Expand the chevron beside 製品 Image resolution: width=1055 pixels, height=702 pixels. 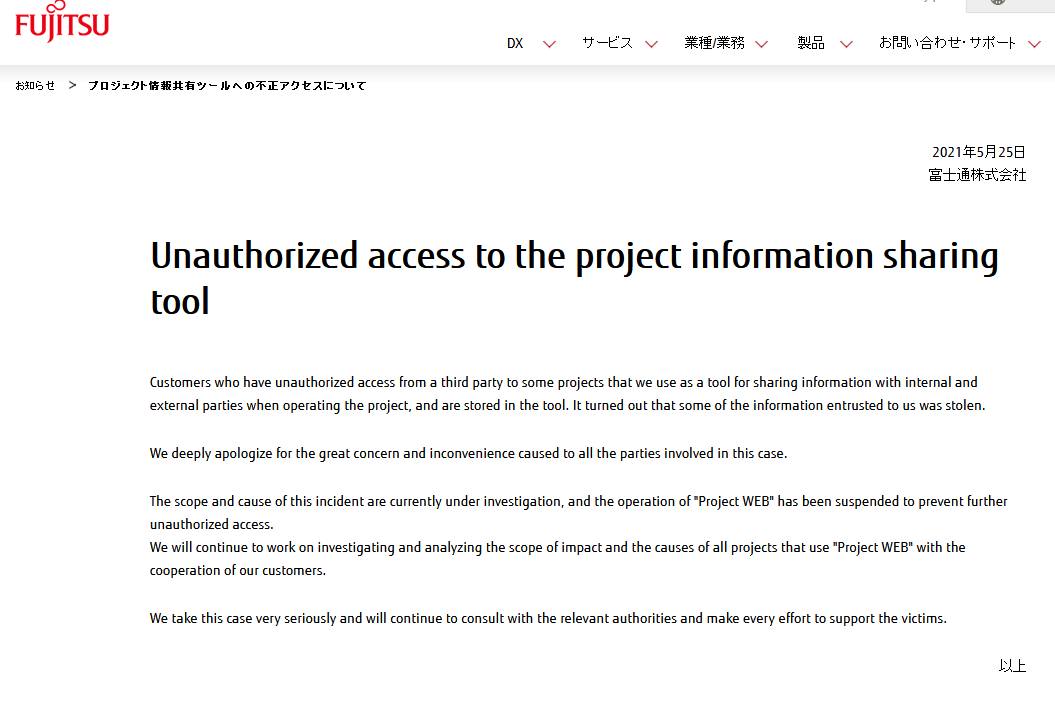[846, 44]
